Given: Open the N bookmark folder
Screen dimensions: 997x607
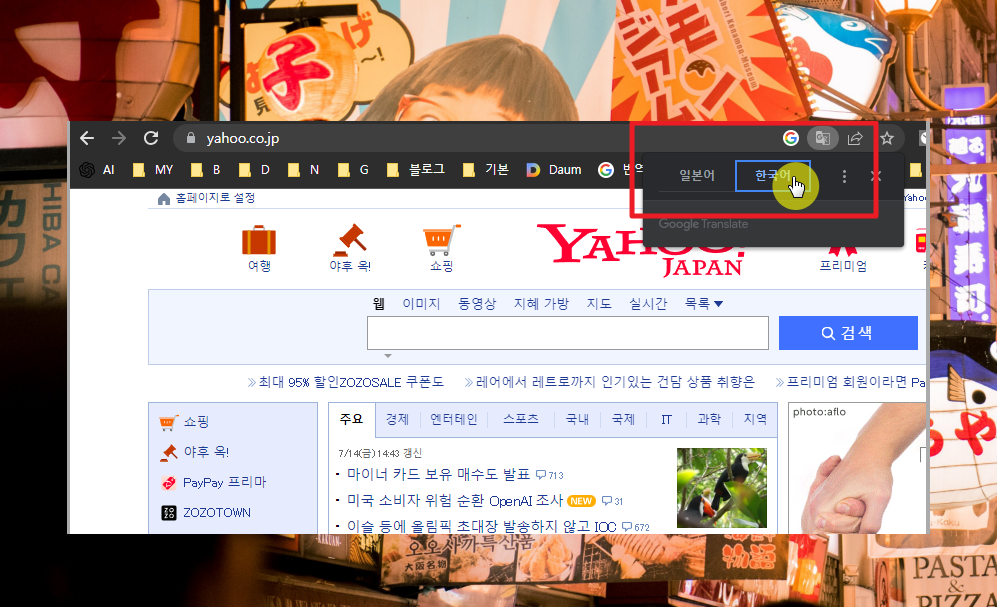Looking at the screenshot, I should (x=303, y=170).
